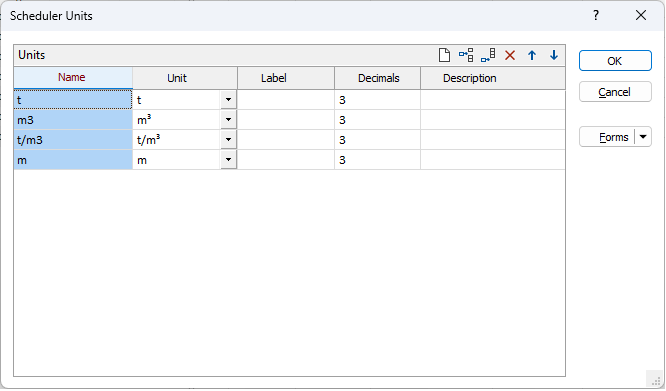The height and width of the screenshot is (391, 666).
Task: Open help with the question mark icon
Action: click(x=596, y=16)
